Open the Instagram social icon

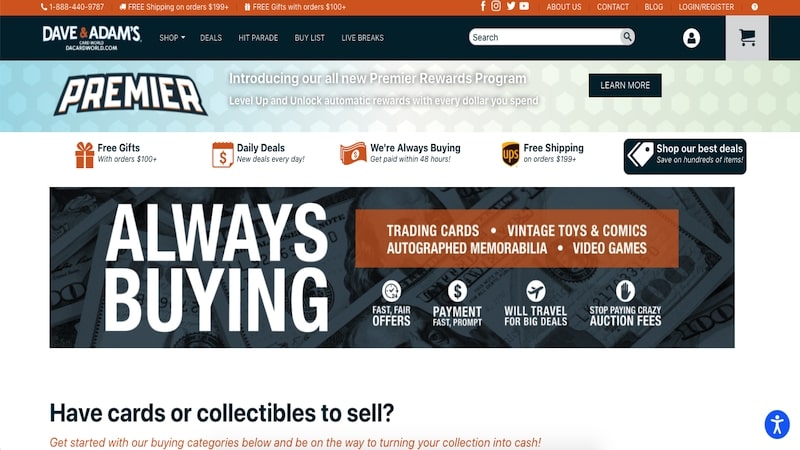(x=496, y=7)
